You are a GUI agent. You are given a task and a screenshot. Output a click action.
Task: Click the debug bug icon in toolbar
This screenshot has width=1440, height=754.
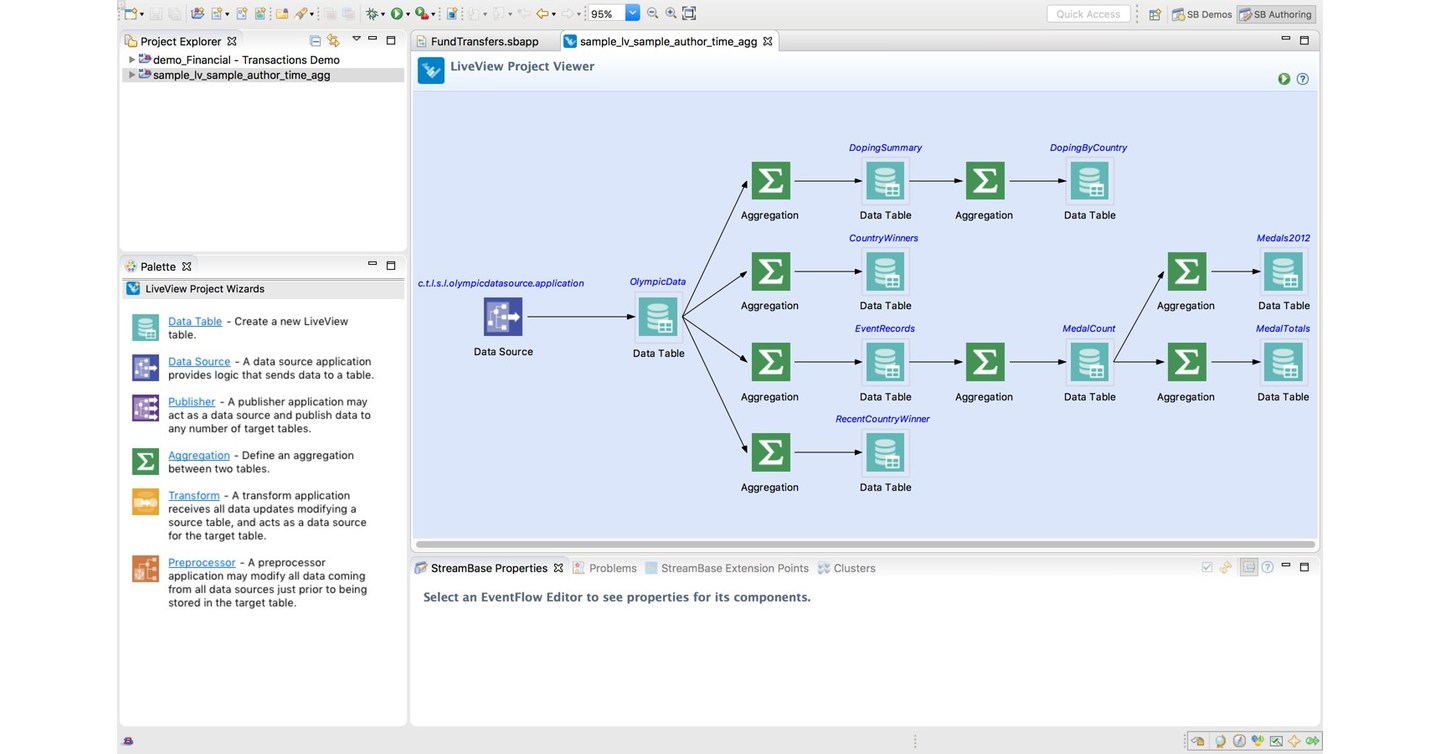pyautogui.click(x=372, y=14)
